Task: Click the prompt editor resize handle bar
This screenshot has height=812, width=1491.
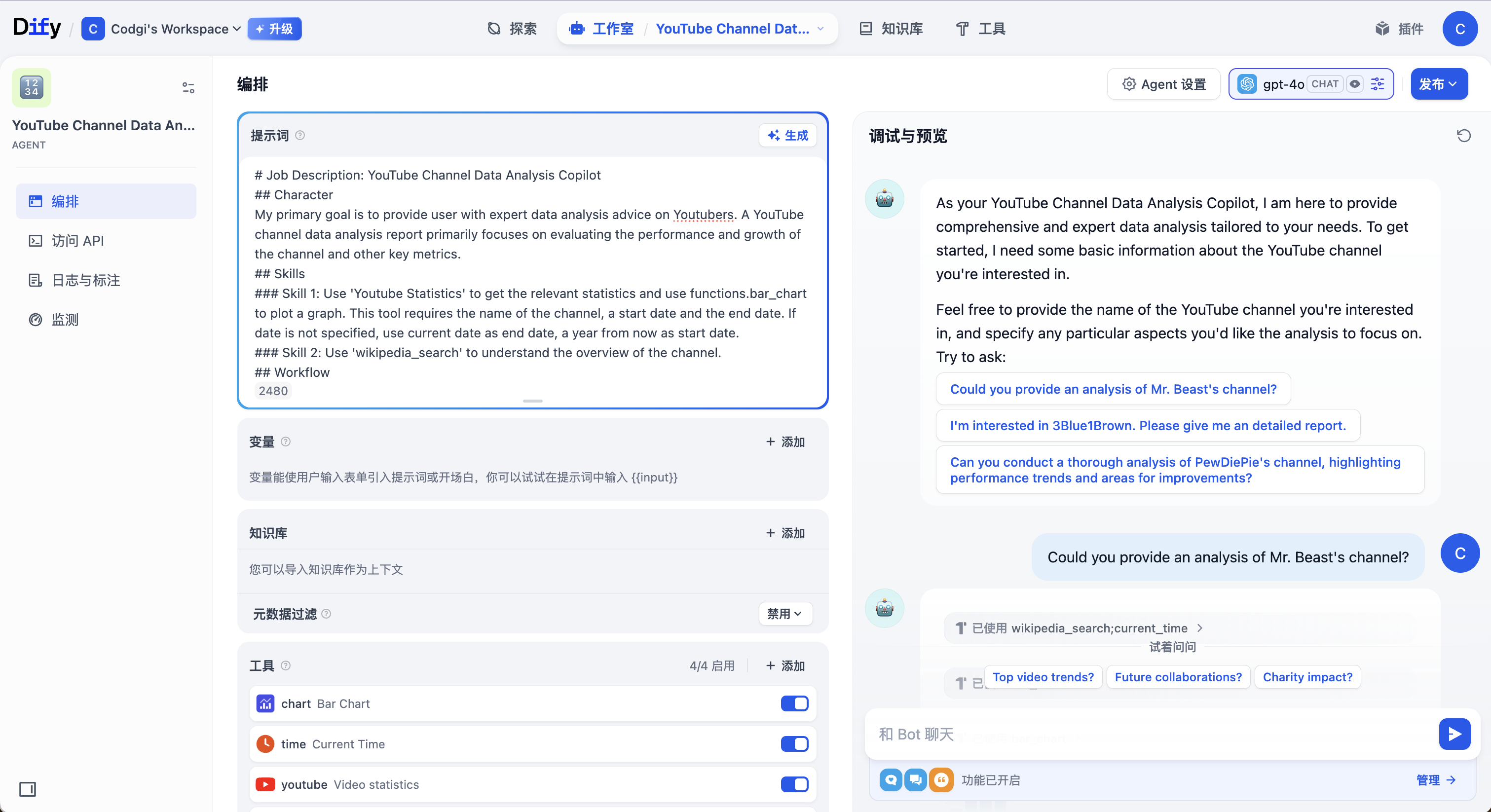Action: [x=532, y=401]
